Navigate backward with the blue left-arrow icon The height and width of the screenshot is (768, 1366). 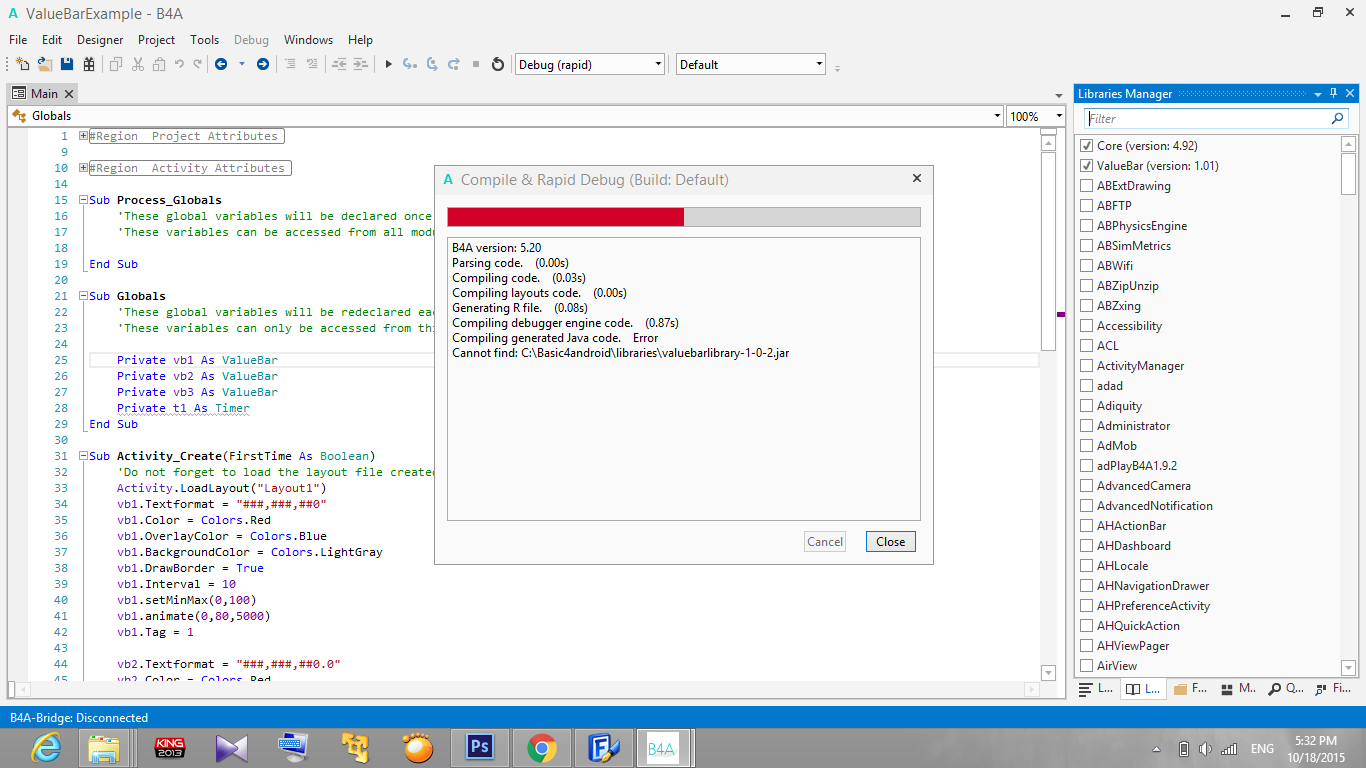click(x=221, y=64)
